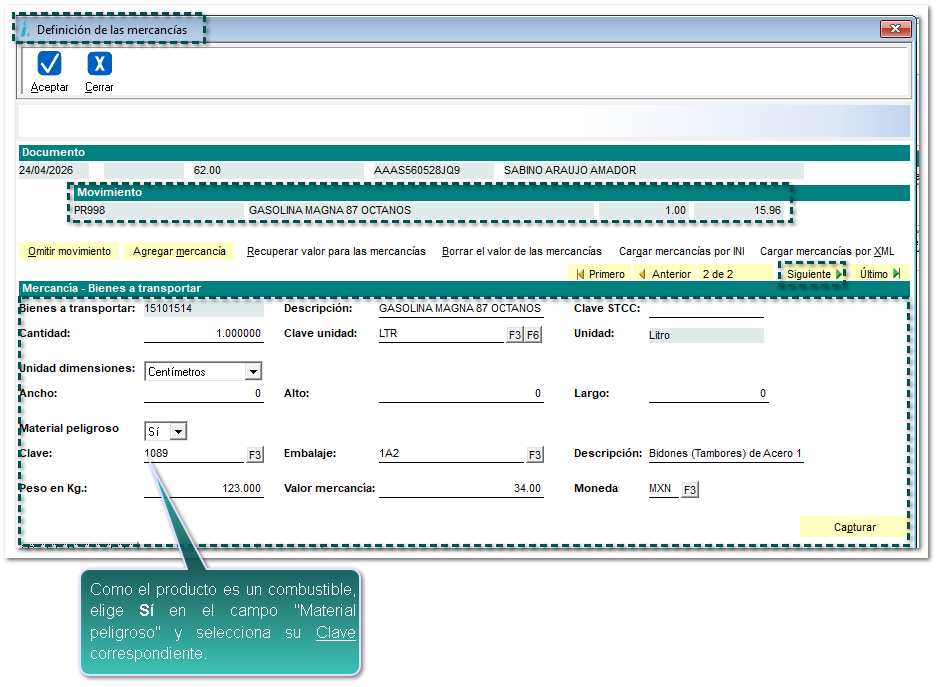This screenshot has width=937, height=687.
Task: Click the Largo input field
Action: (709, 394)
